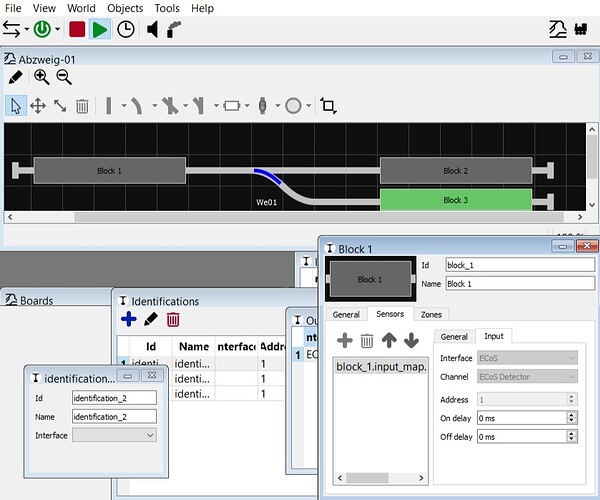
Task: Toggle board edit pencil icon
Action: tap(15, 78)
